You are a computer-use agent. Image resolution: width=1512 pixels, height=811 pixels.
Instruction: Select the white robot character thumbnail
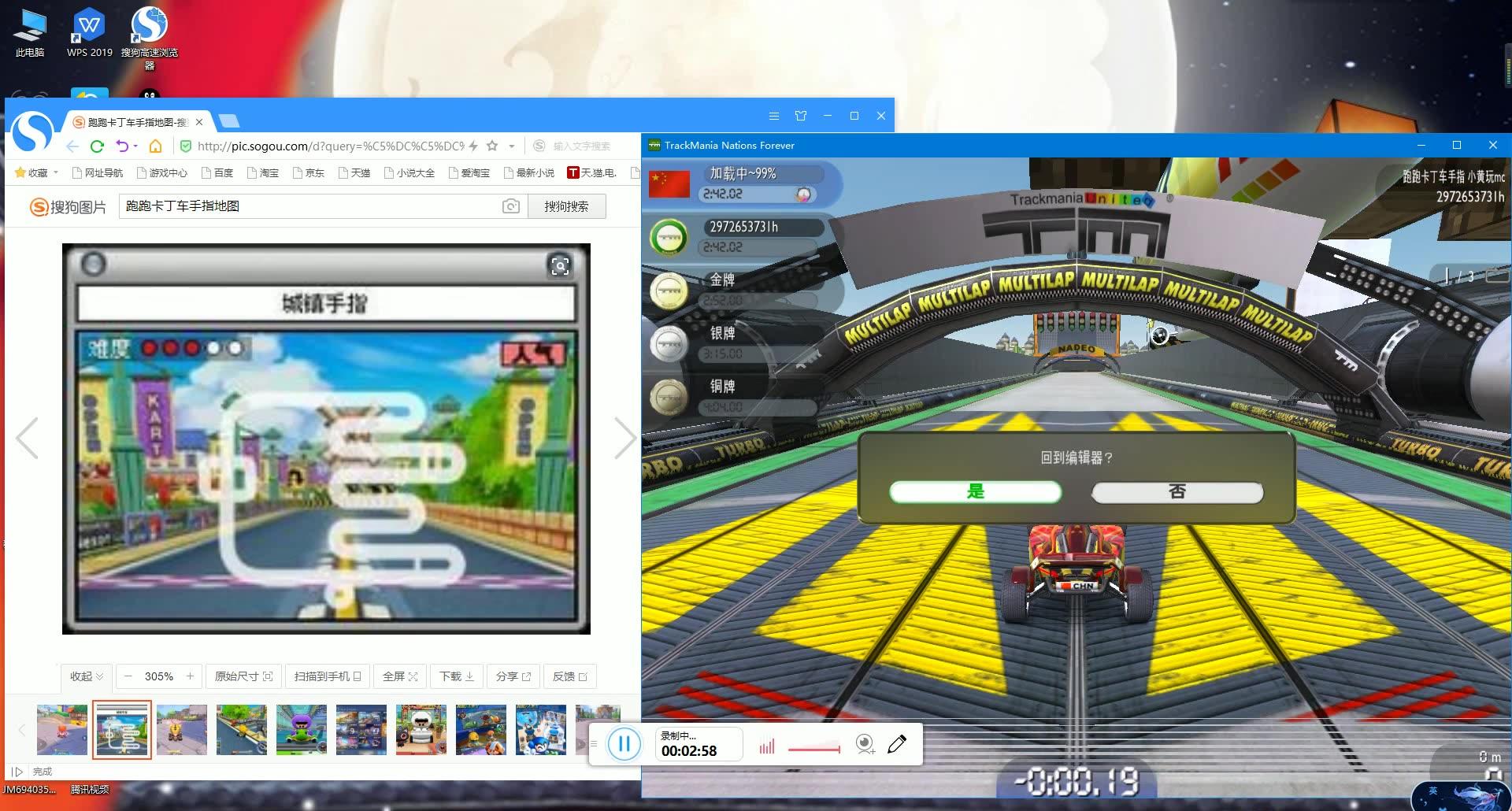421,730
